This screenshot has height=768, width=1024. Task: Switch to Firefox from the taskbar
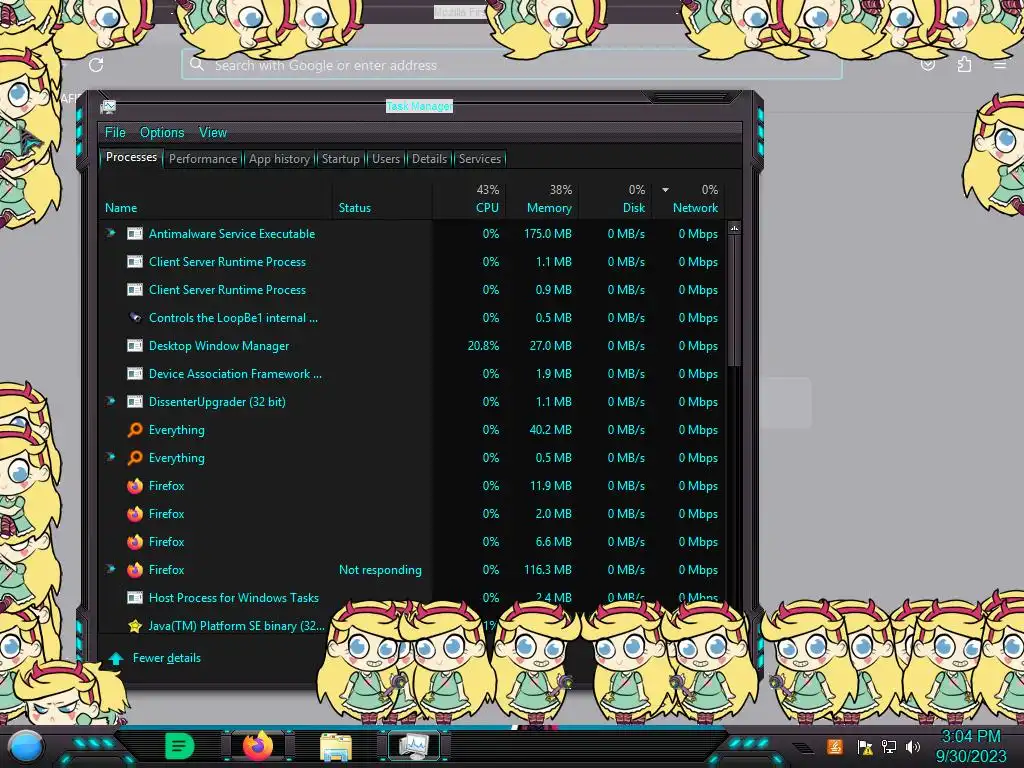(x=257, y=746)
